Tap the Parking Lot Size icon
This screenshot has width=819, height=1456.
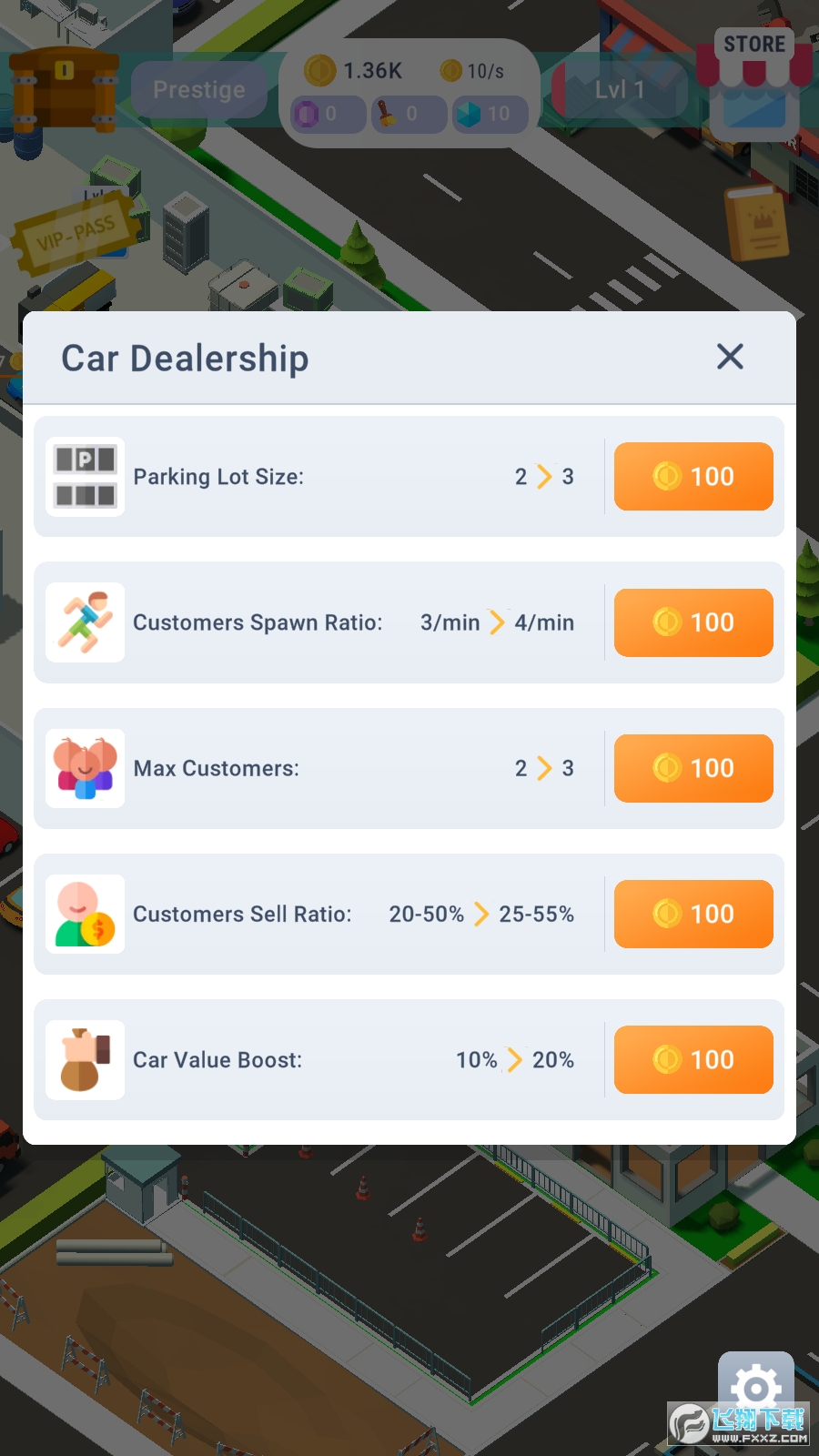pyautogui.click(x=86, y=477)
